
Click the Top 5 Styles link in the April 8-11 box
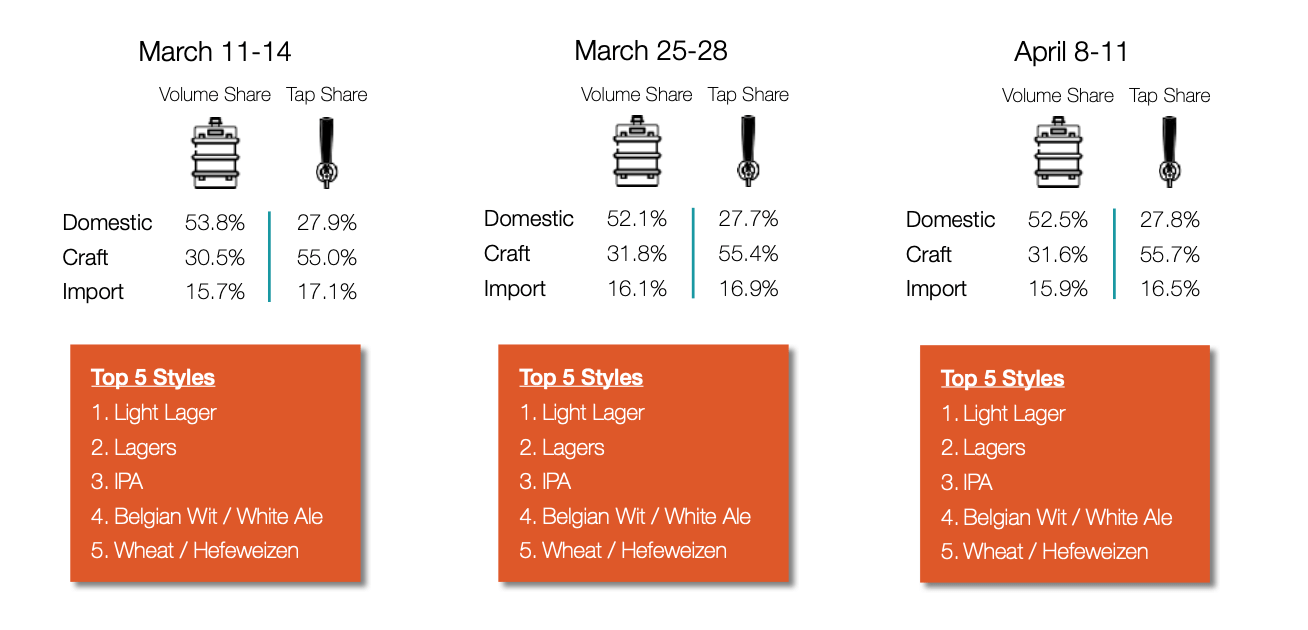click(1002, 378)
